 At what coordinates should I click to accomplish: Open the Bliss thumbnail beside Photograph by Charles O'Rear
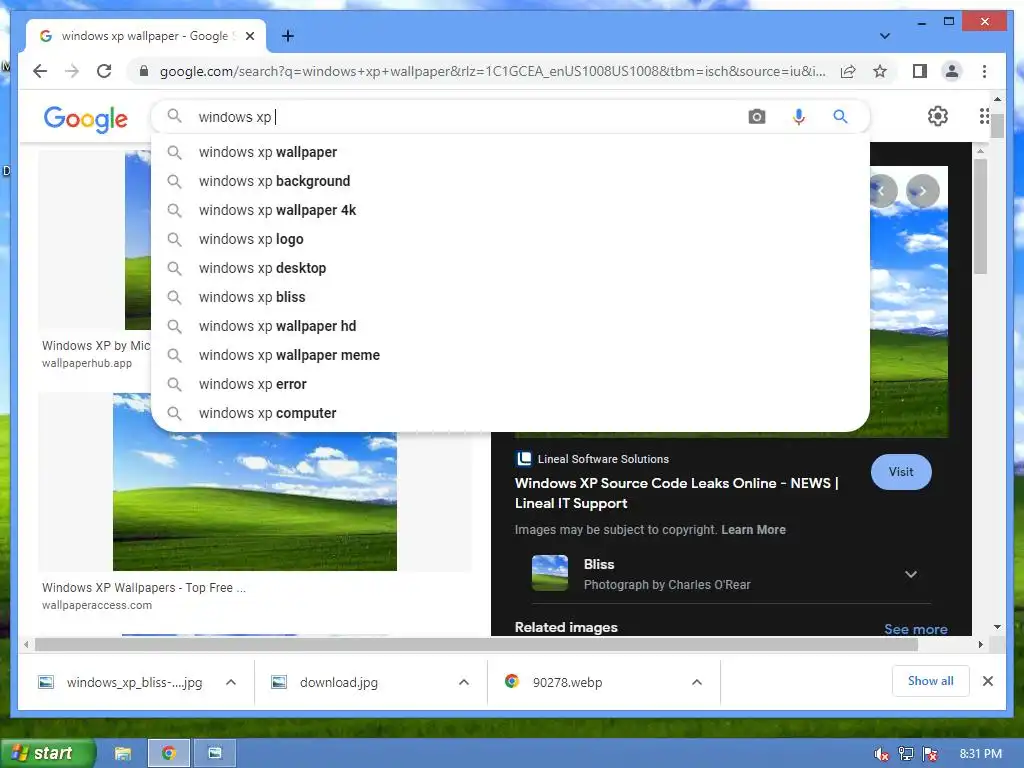click(550, 573)
